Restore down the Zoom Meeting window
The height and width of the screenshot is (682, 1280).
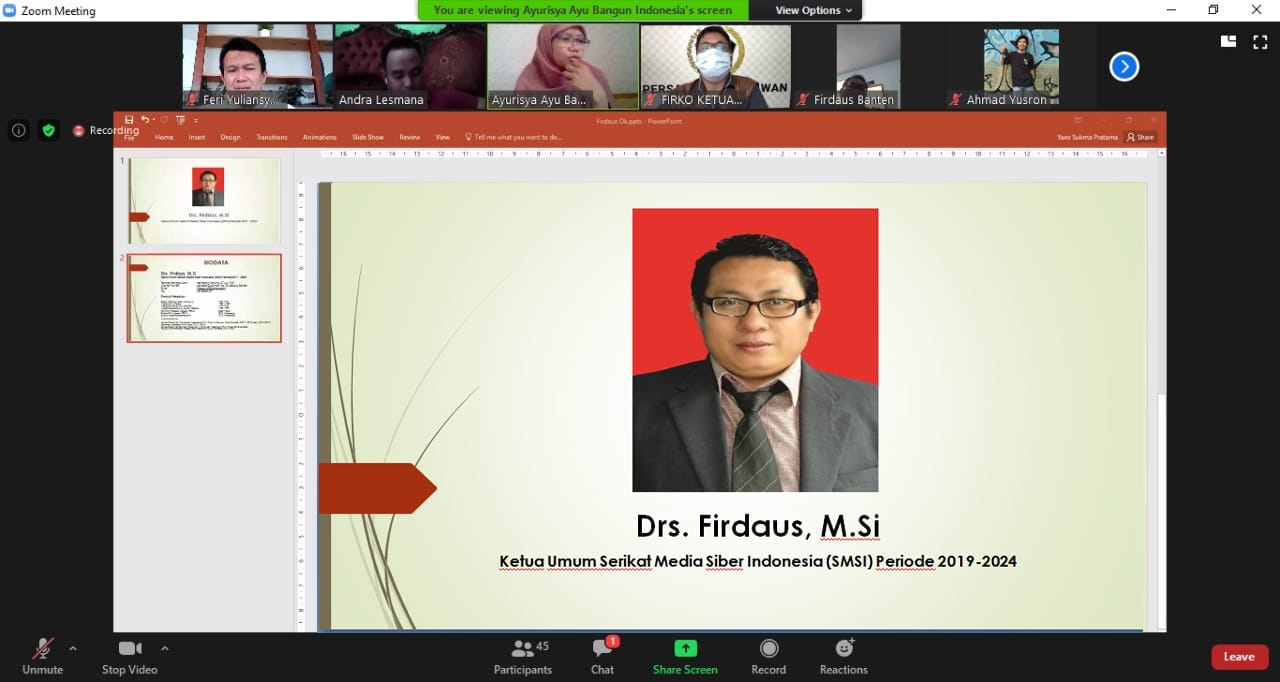1214,10
